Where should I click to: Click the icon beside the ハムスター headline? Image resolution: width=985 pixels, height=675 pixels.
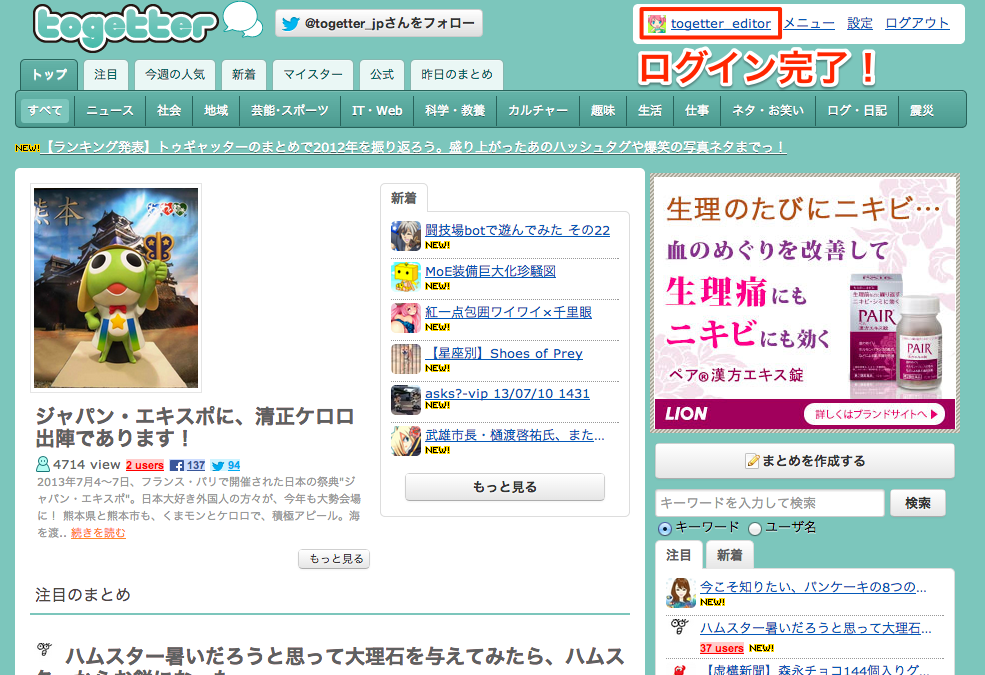point(44,649)
